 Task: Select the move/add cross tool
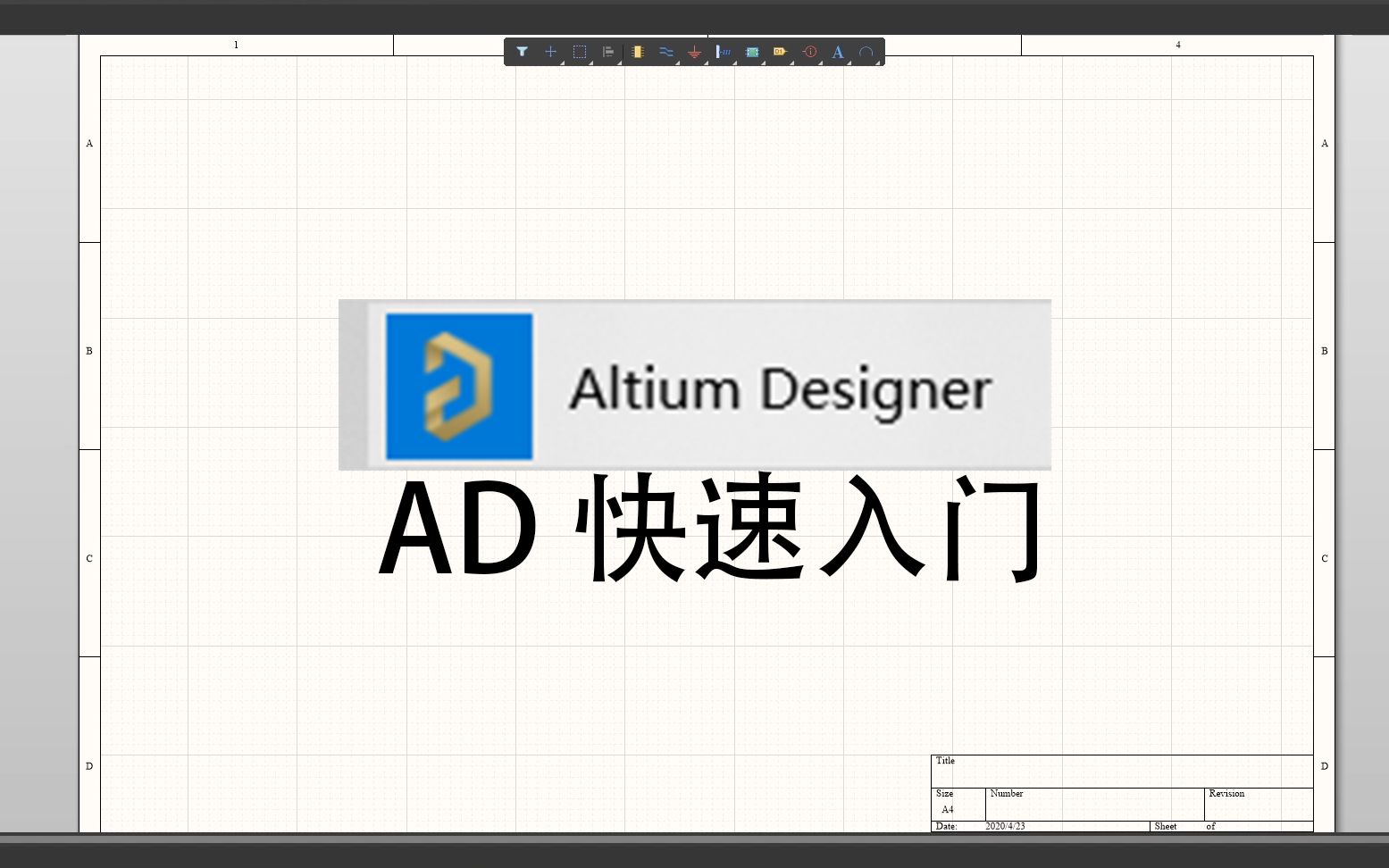coord(550,52)
